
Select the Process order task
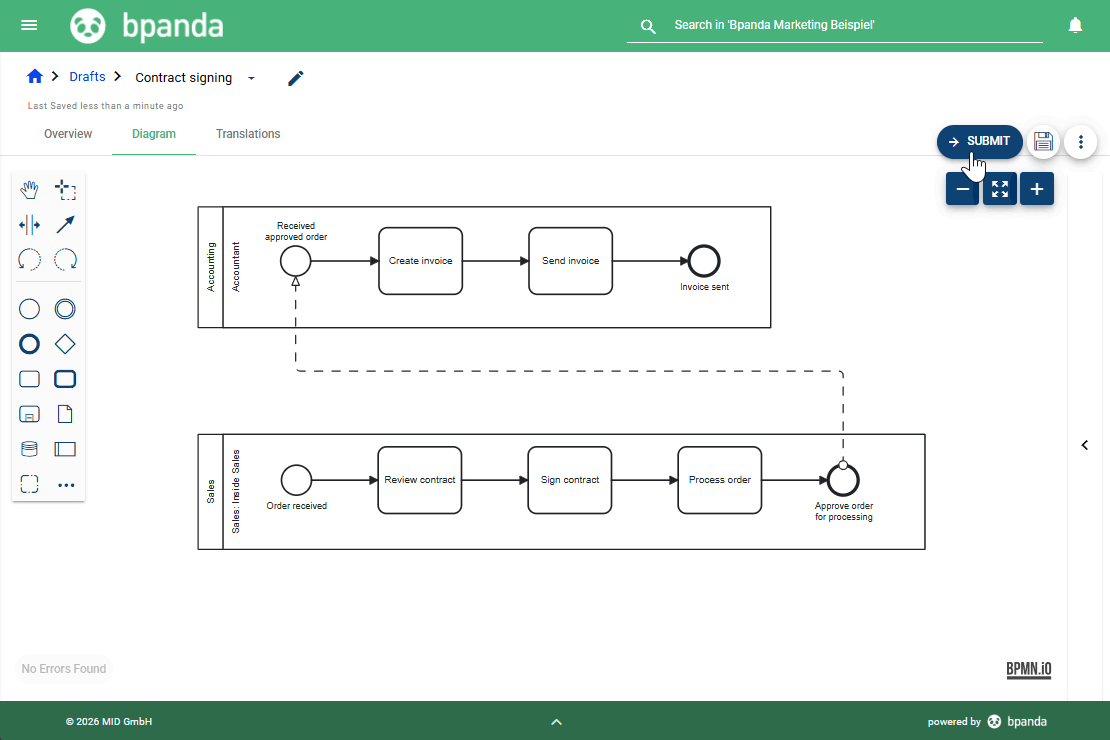tap(720, 480)
